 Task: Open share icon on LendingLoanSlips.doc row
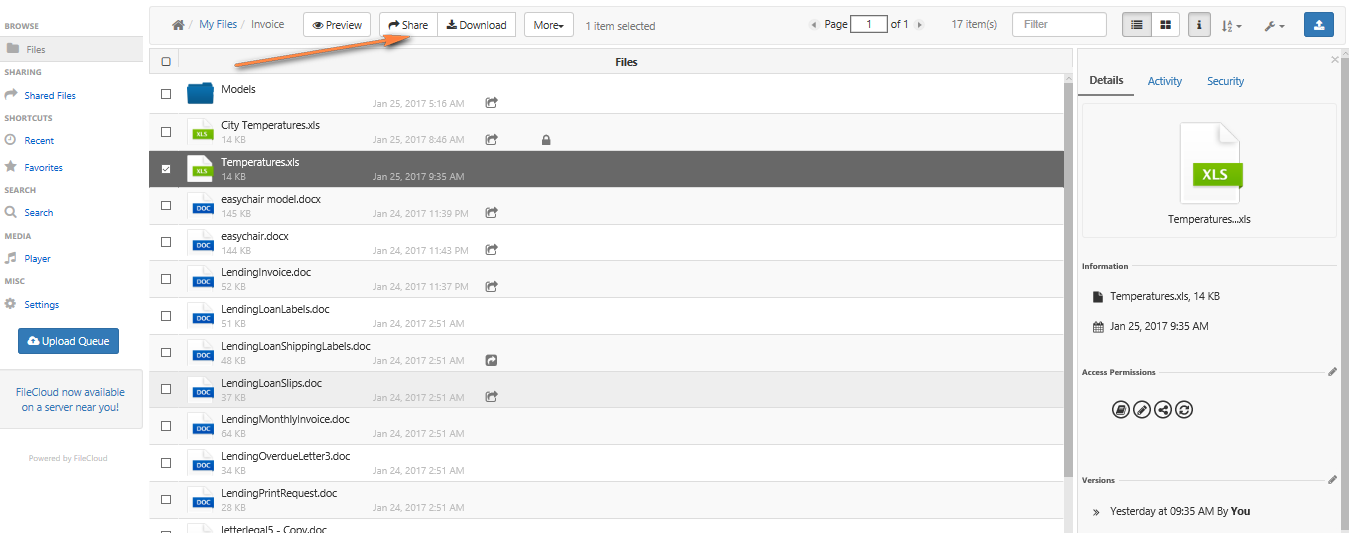coord(492,397)
